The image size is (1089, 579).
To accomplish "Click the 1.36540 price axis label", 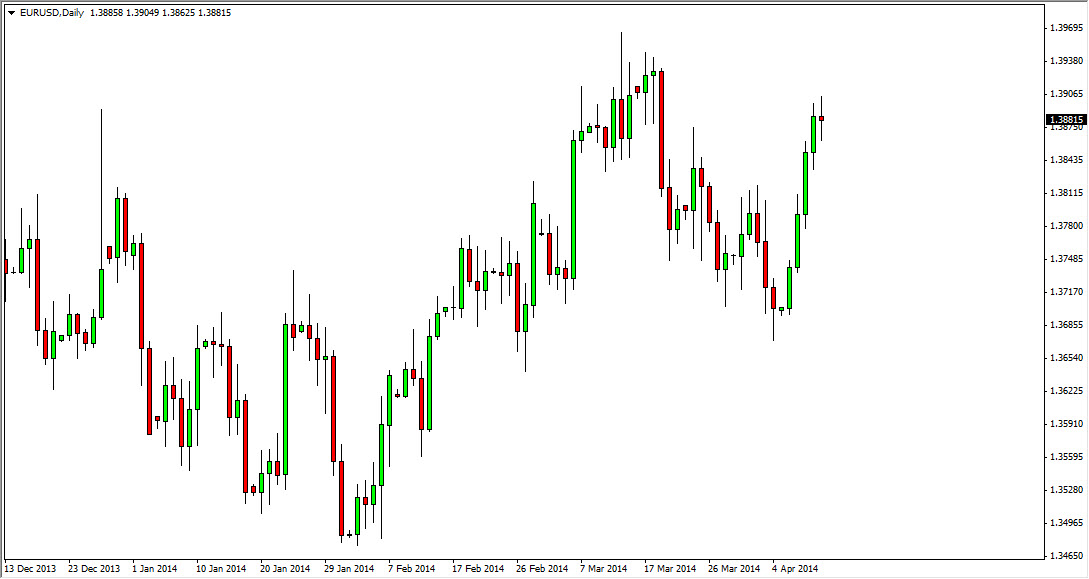I will tap(1067, 358).
